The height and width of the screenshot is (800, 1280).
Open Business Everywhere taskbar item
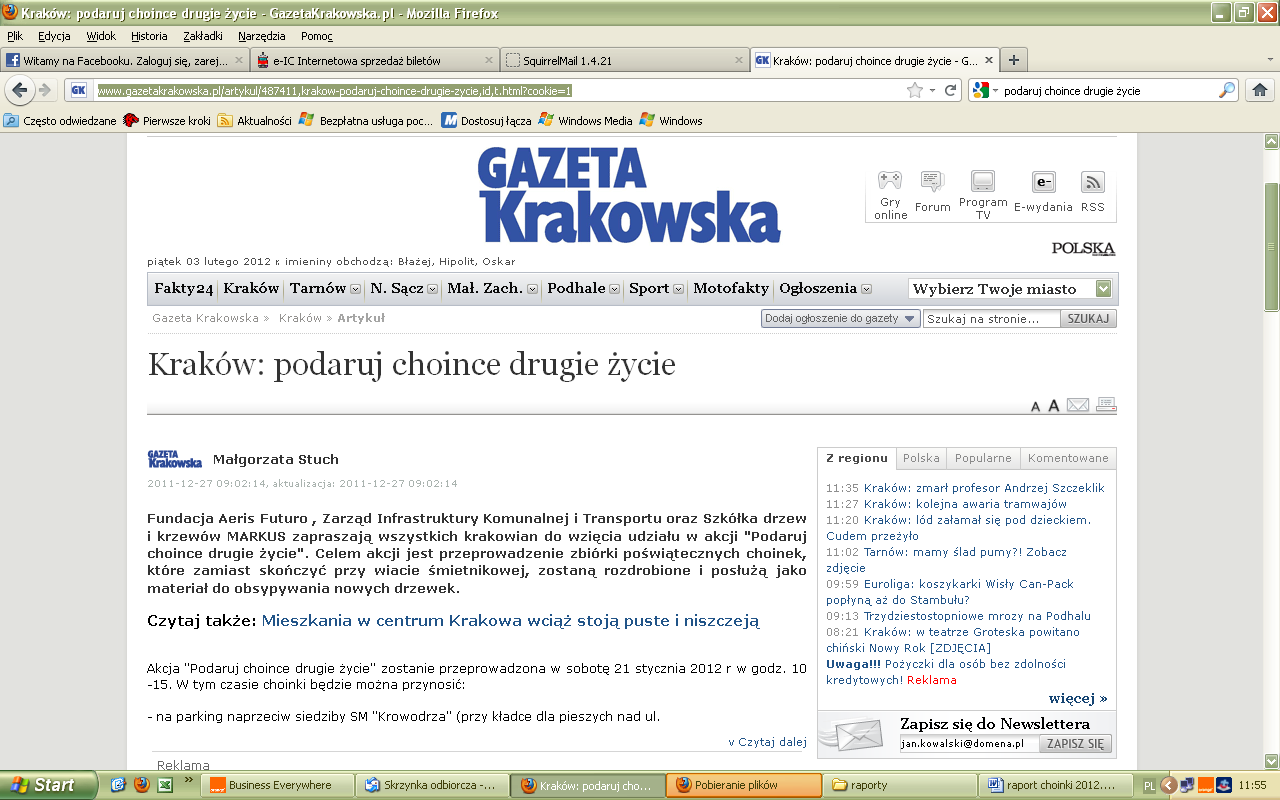277,785
